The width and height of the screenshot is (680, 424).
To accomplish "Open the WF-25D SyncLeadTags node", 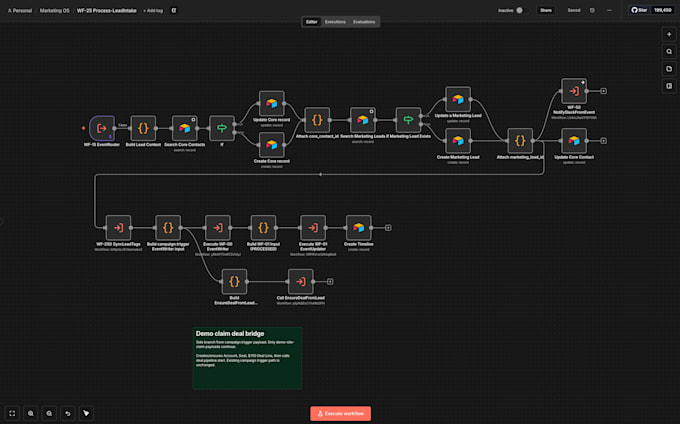I will coord(118,228).
